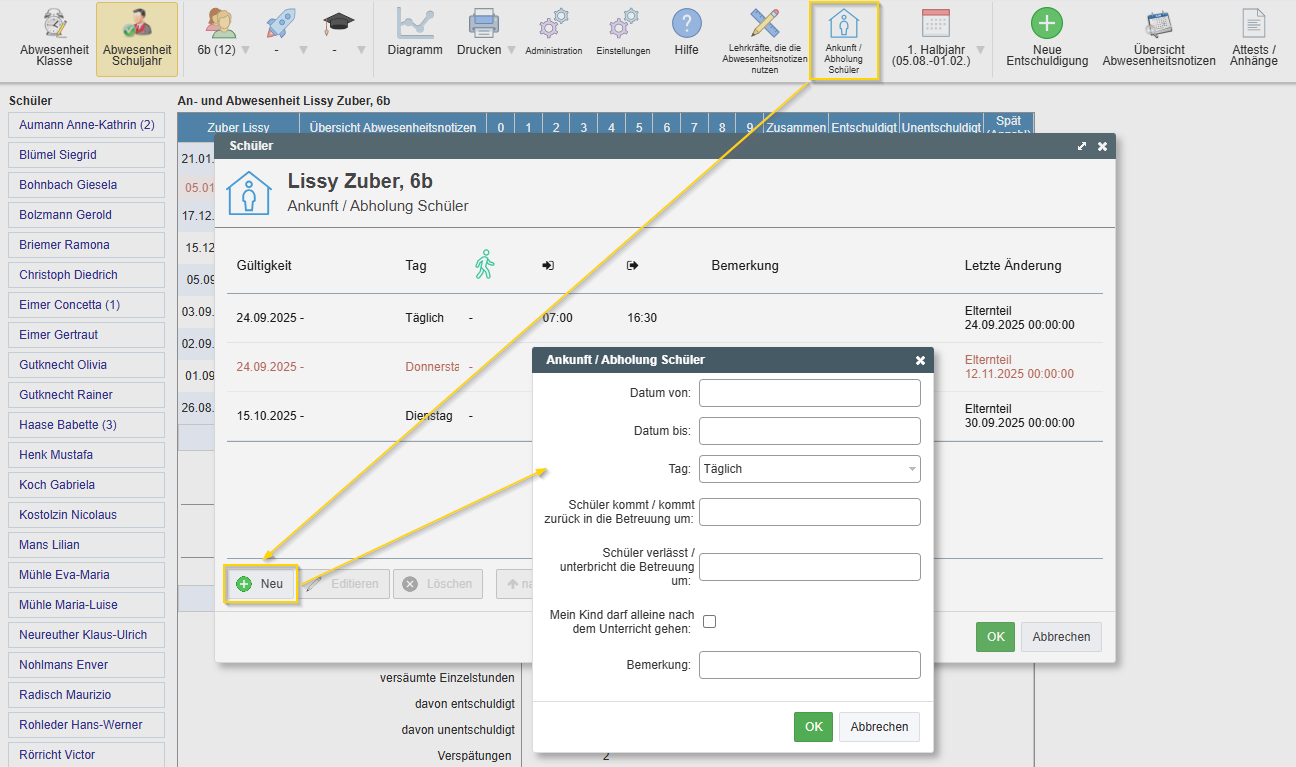The image size is (1296, 767).
Task: Click the Neu button with plus
Action: pos(261,584)
